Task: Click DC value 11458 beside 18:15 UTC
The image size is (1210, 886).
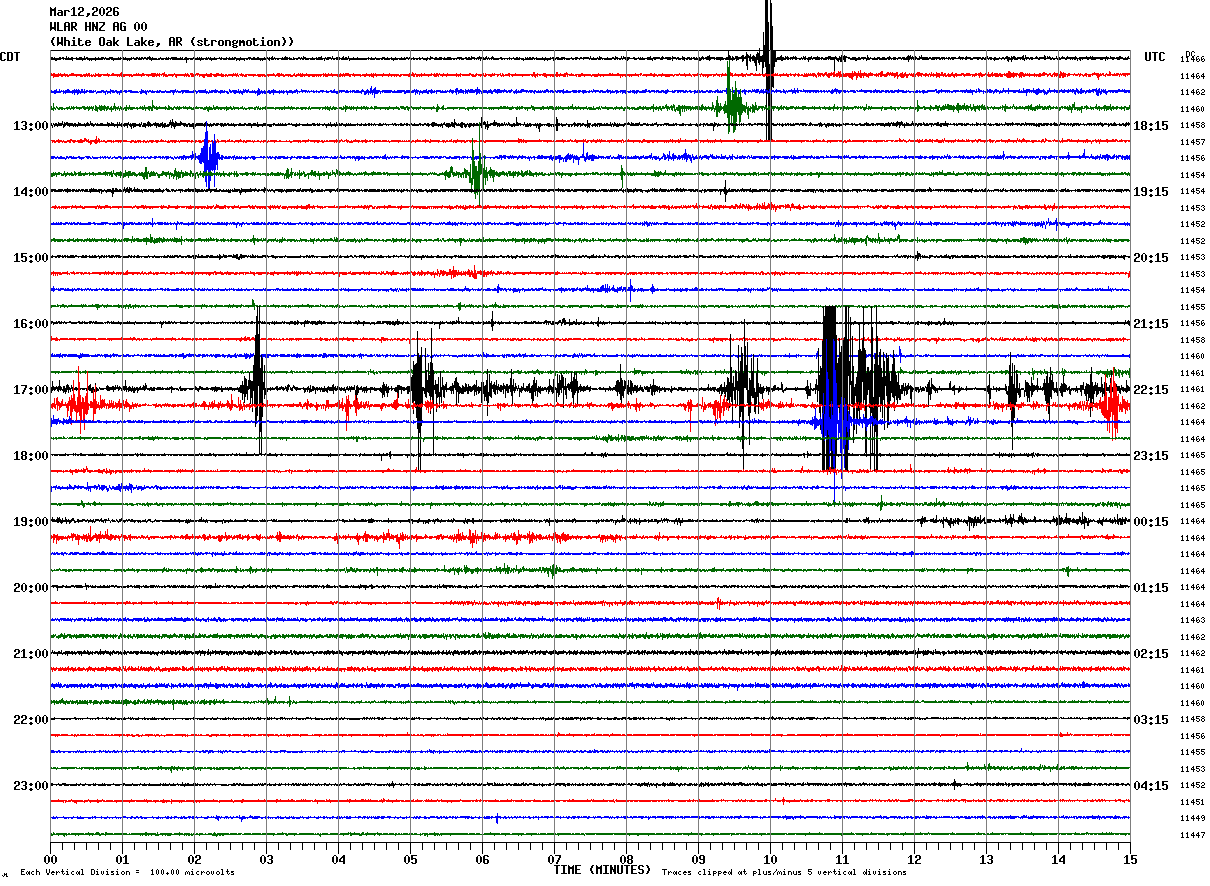Action: [1192, 126]
